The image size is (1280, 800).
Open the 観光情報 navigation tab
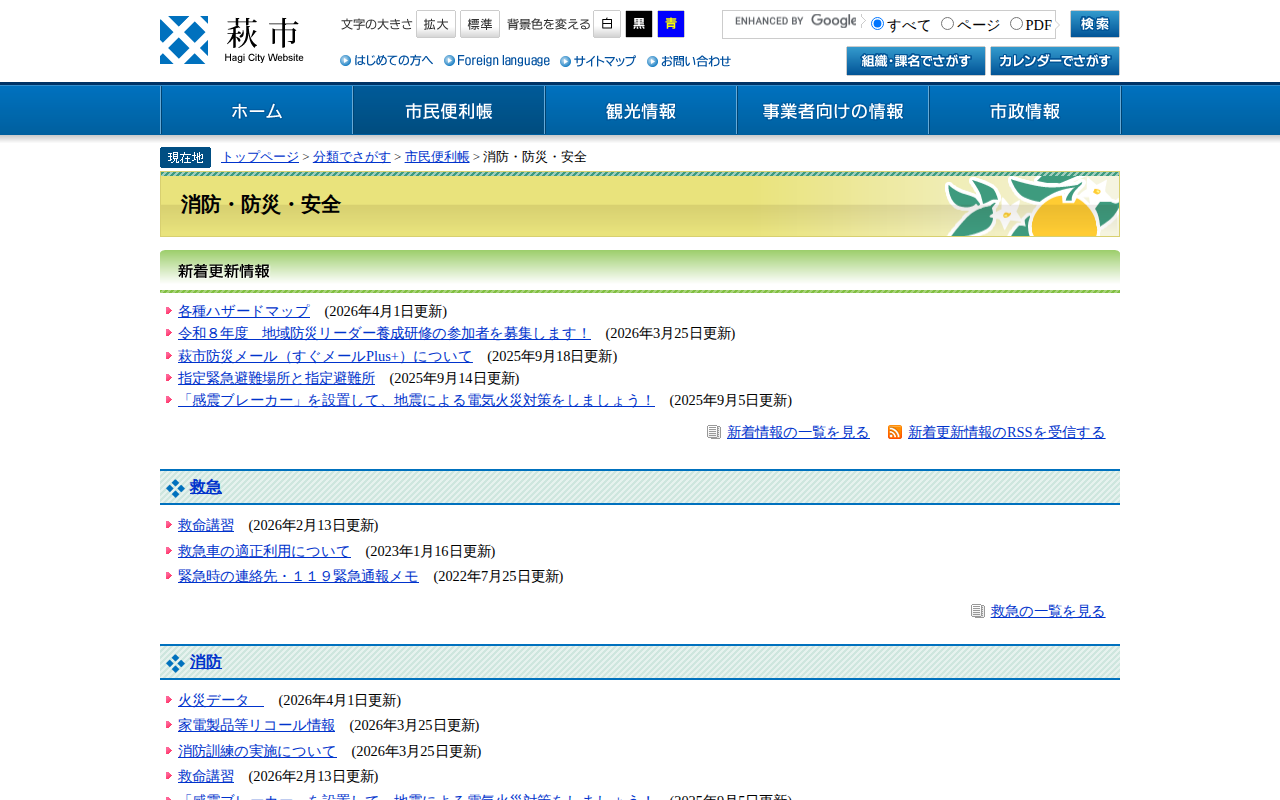point(640,111)
